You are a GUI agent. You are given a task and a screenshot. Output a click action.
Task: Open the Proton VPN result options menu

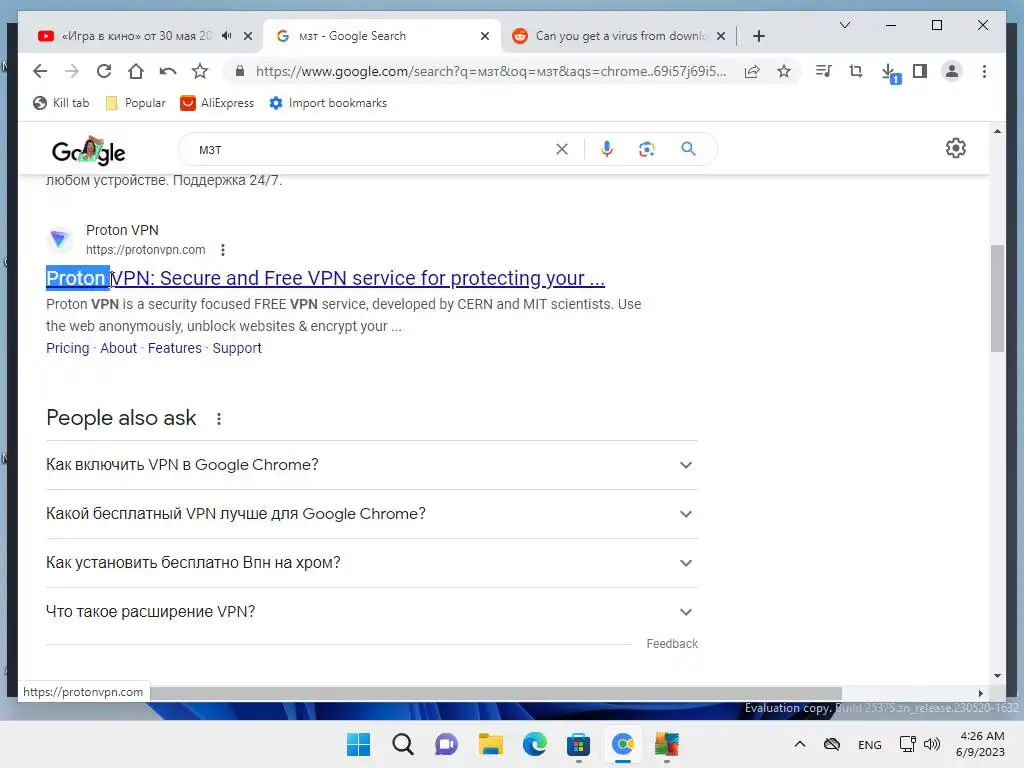pyautogui.click(x=223, y=250)
